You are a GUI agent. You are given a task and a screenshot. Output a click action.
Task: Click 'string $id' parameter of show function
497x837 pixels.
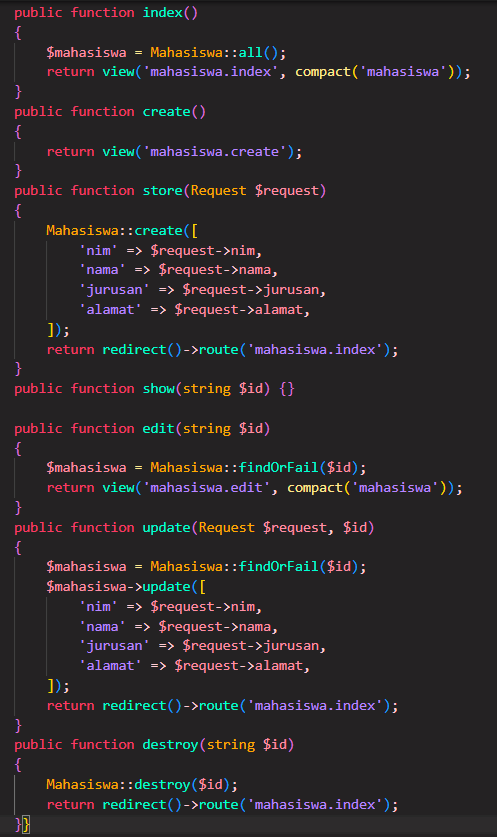[223, 389]
